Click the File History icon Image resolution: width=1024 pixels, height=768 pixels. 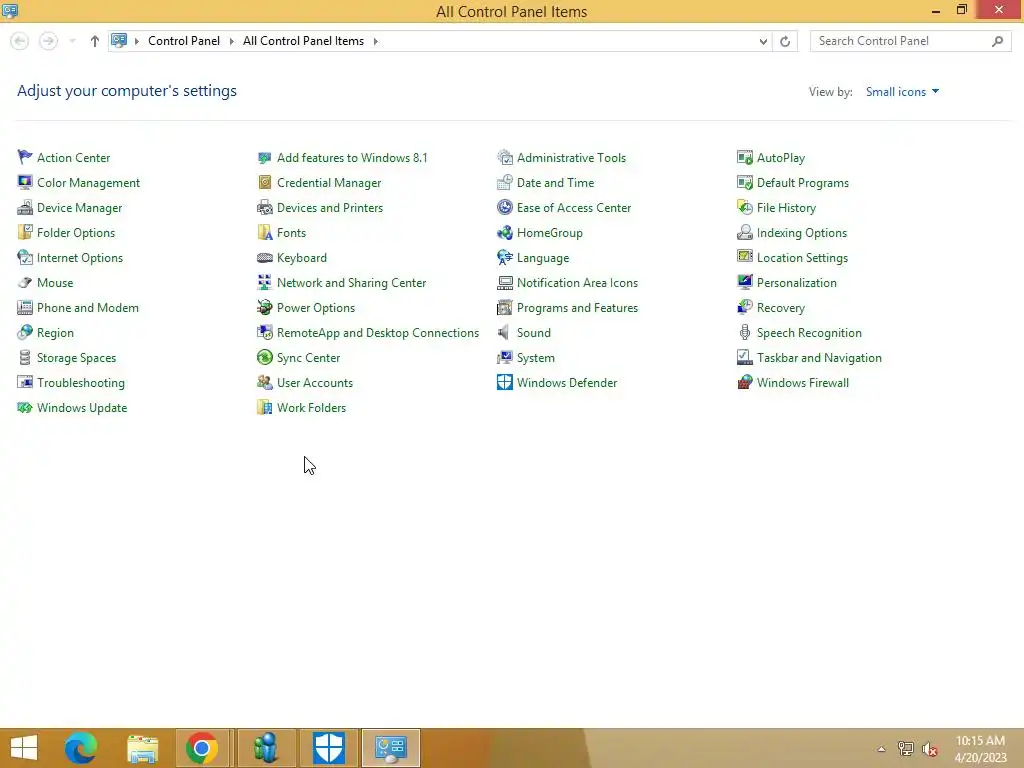[744, 208]
